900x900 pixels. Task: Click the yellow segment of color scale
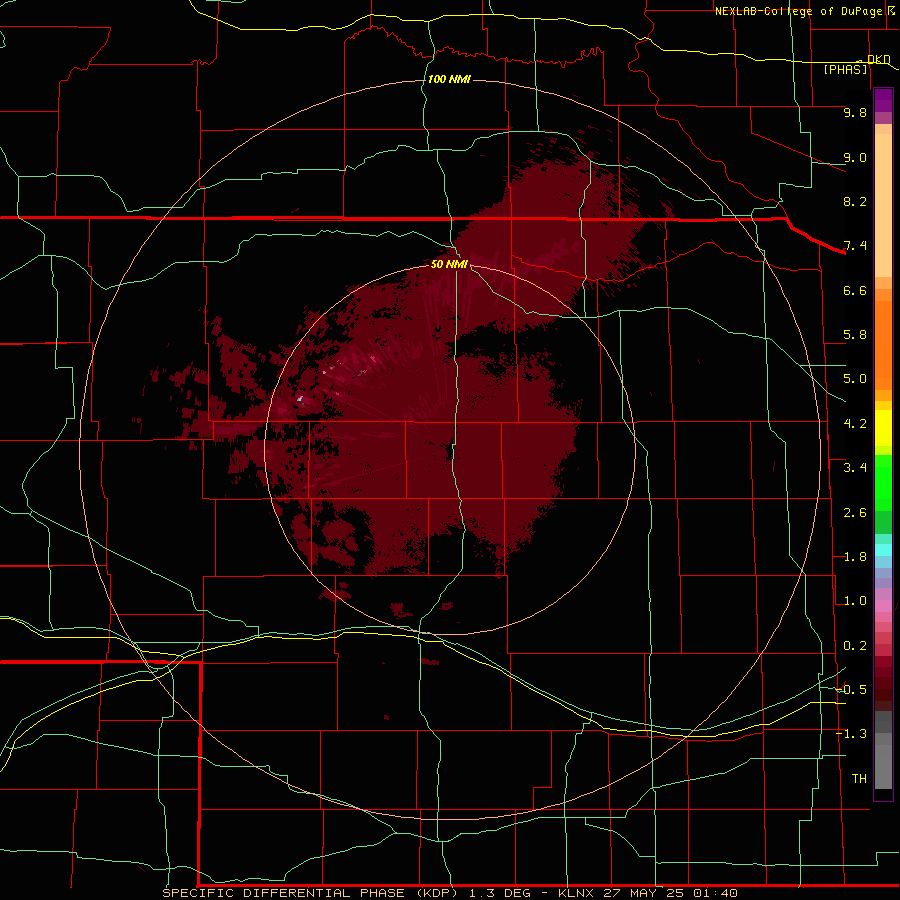click(883, 428)
